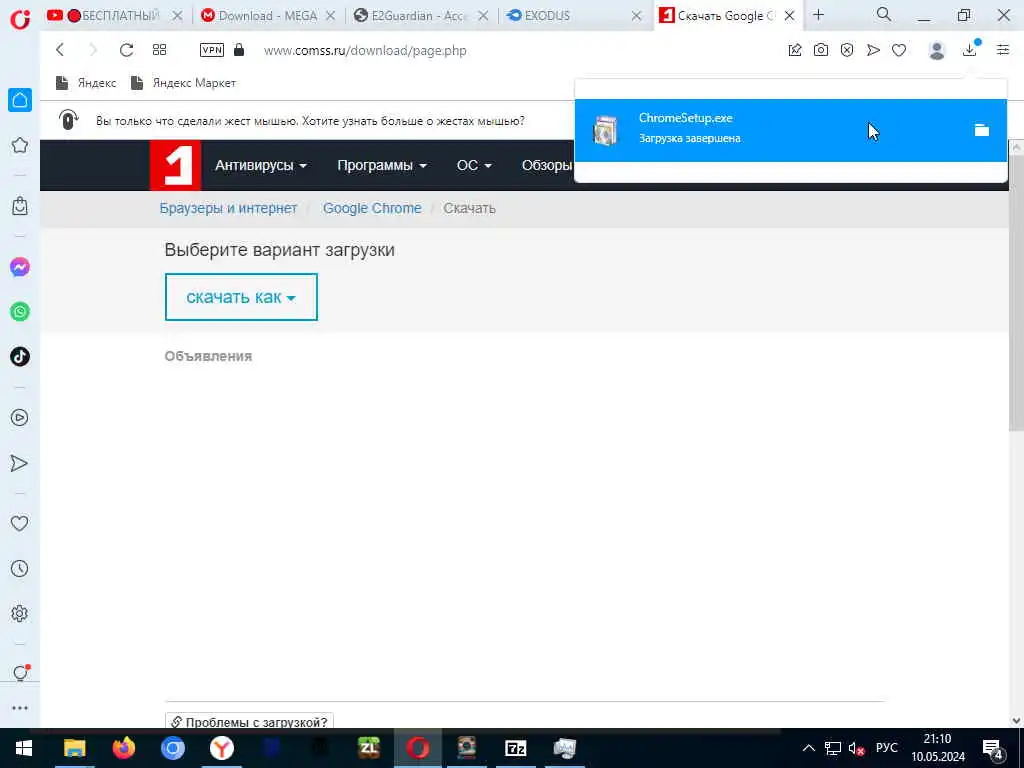1024x768 pixels.
Task: Open the Windows Start button
Action: click(24, 748)
